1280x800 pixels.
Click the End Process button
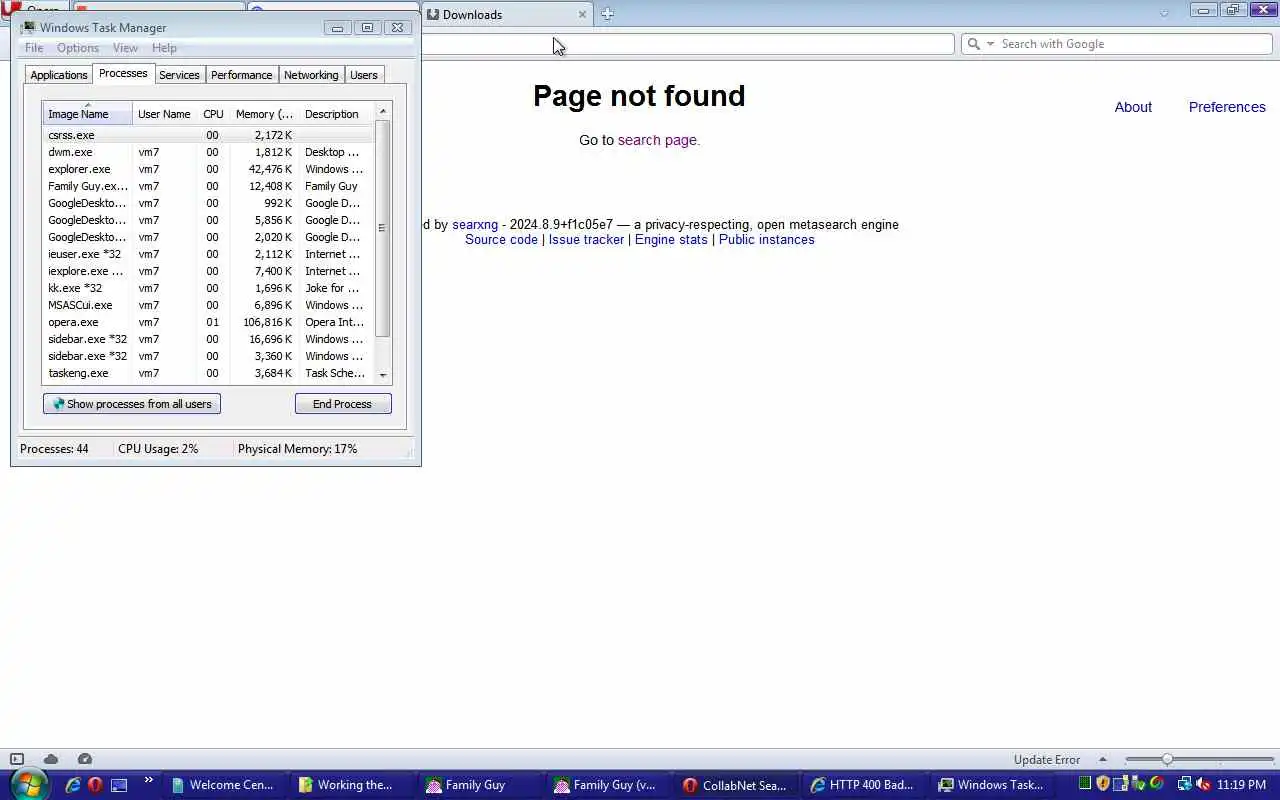[342, 404]
